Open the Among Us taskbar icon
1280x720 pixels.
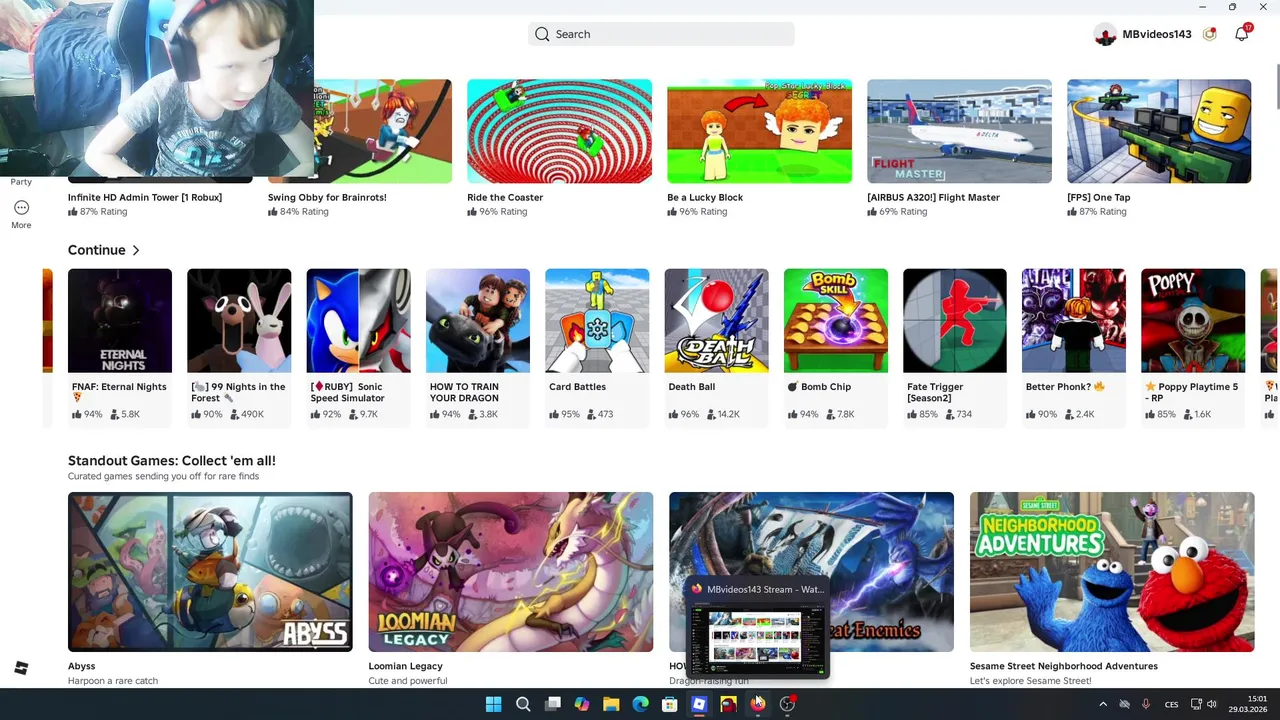(728, 704)
